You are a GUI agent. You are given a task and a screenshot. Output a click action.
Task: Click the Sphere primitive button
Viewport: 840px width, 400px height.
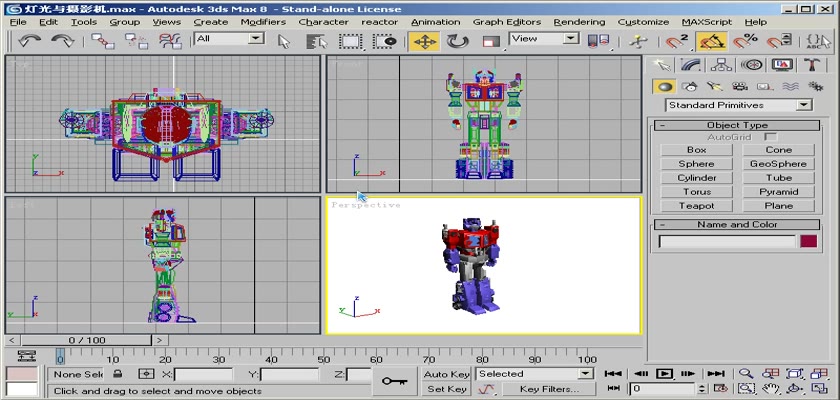[696, 164]
